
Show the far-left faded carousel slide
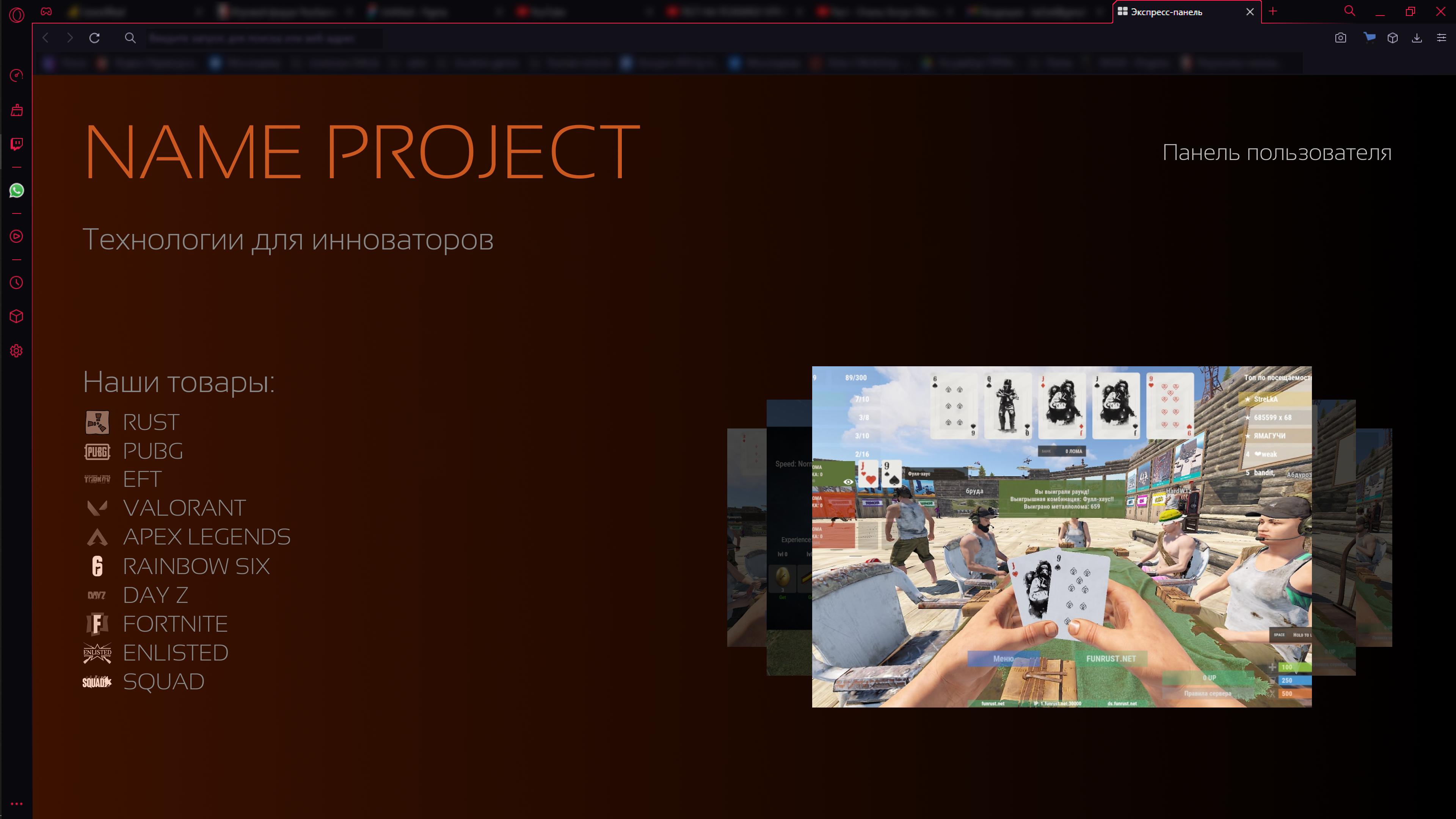747,537
